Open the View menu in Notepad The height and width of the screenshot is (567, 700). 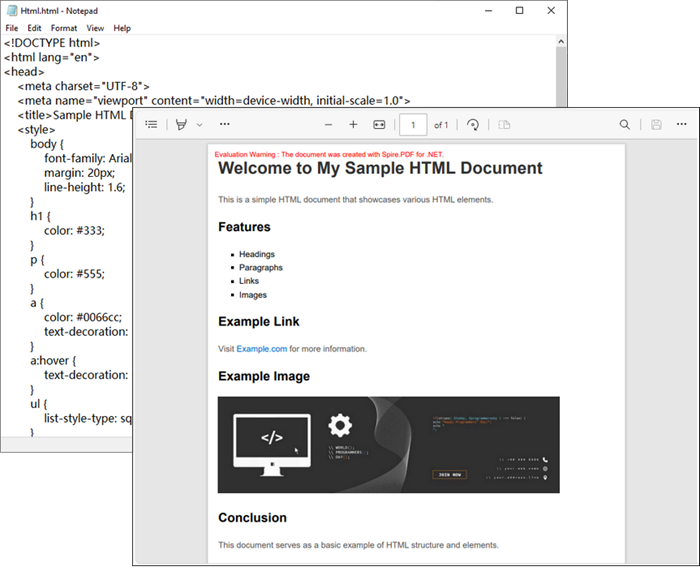pyautogui.click(x=95, y=28)
